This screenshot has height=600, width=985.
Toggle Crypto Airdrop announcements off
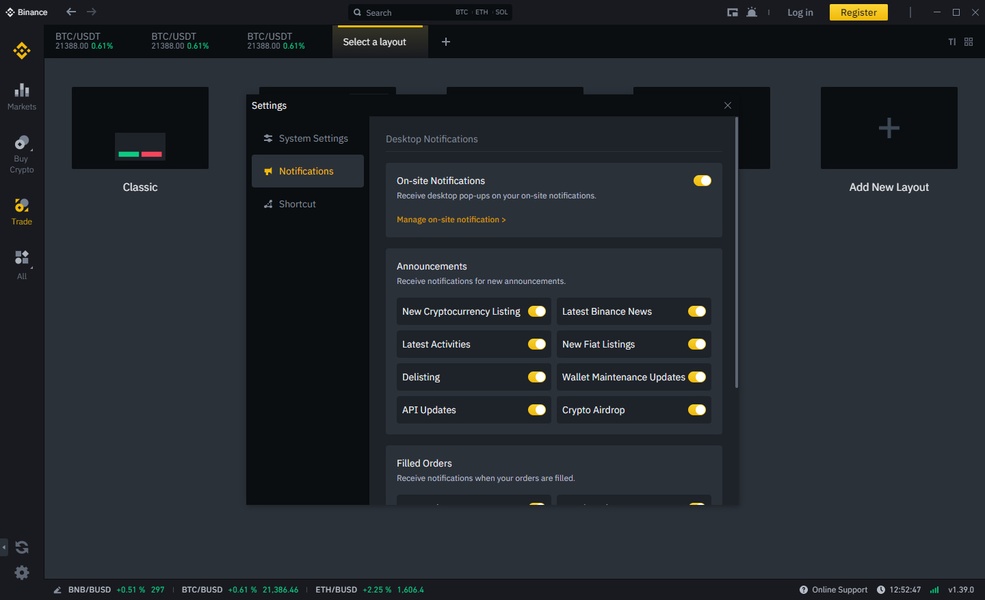(697, 410)
